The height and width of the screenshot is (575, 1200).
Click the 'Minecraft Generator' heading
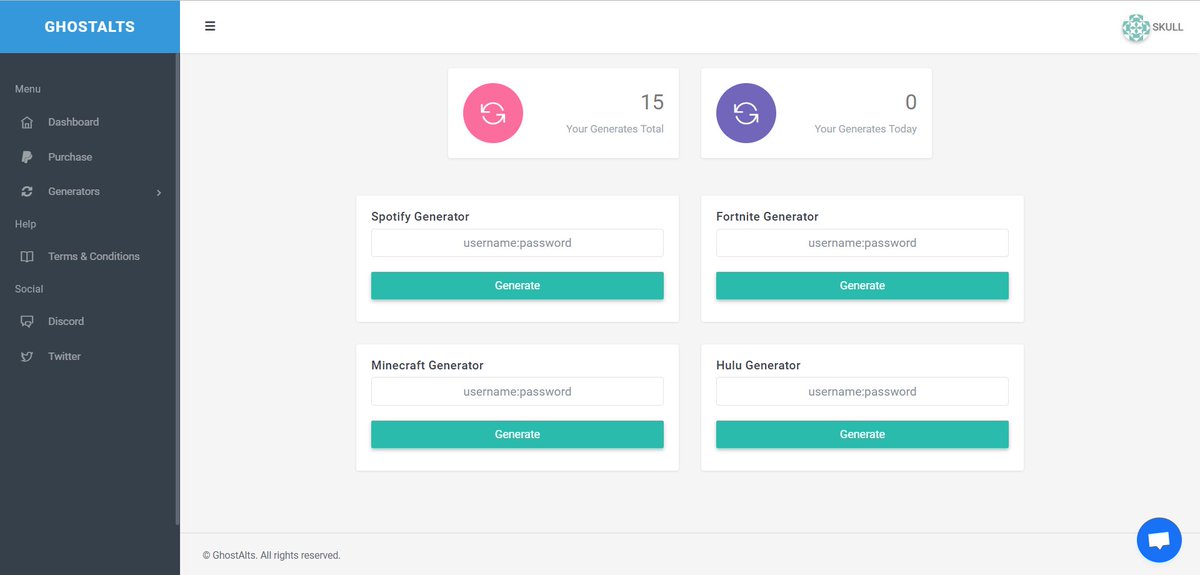[x=427, y=366]
